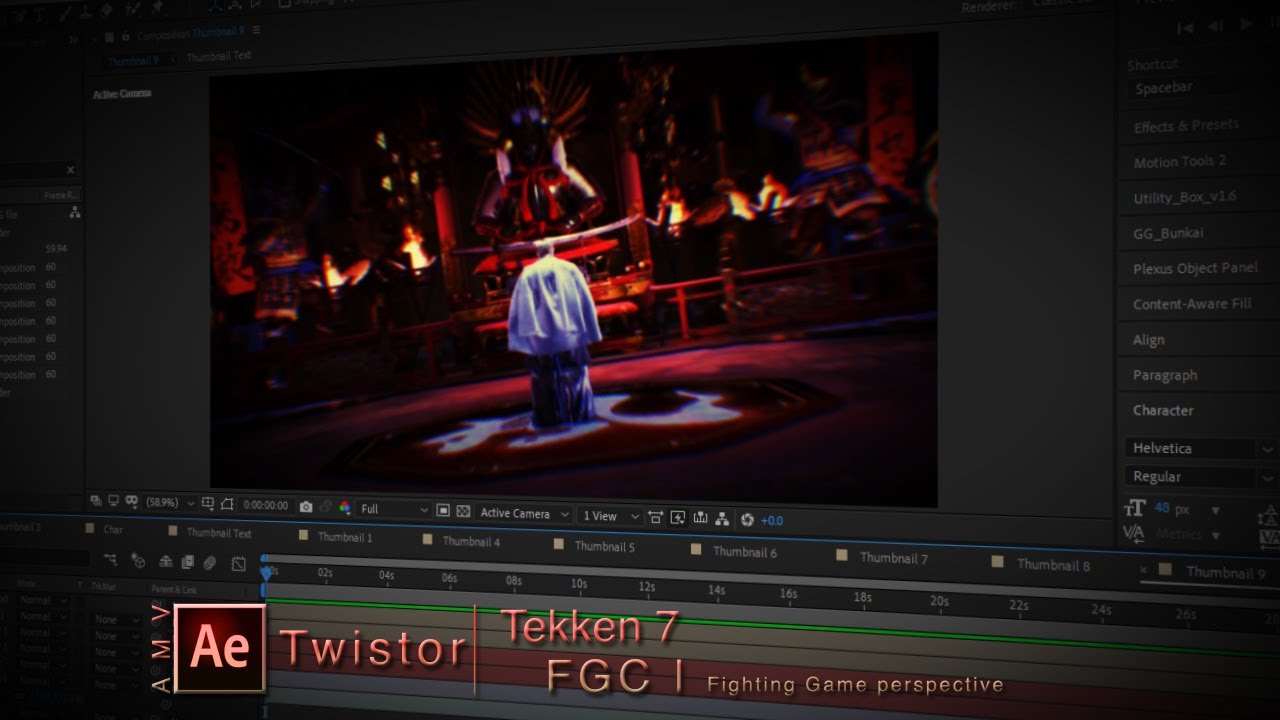The height and width of the screenshot is (720, 1280).
Task: Click the show channel RGB circles icon
Action: pos(345,507)
